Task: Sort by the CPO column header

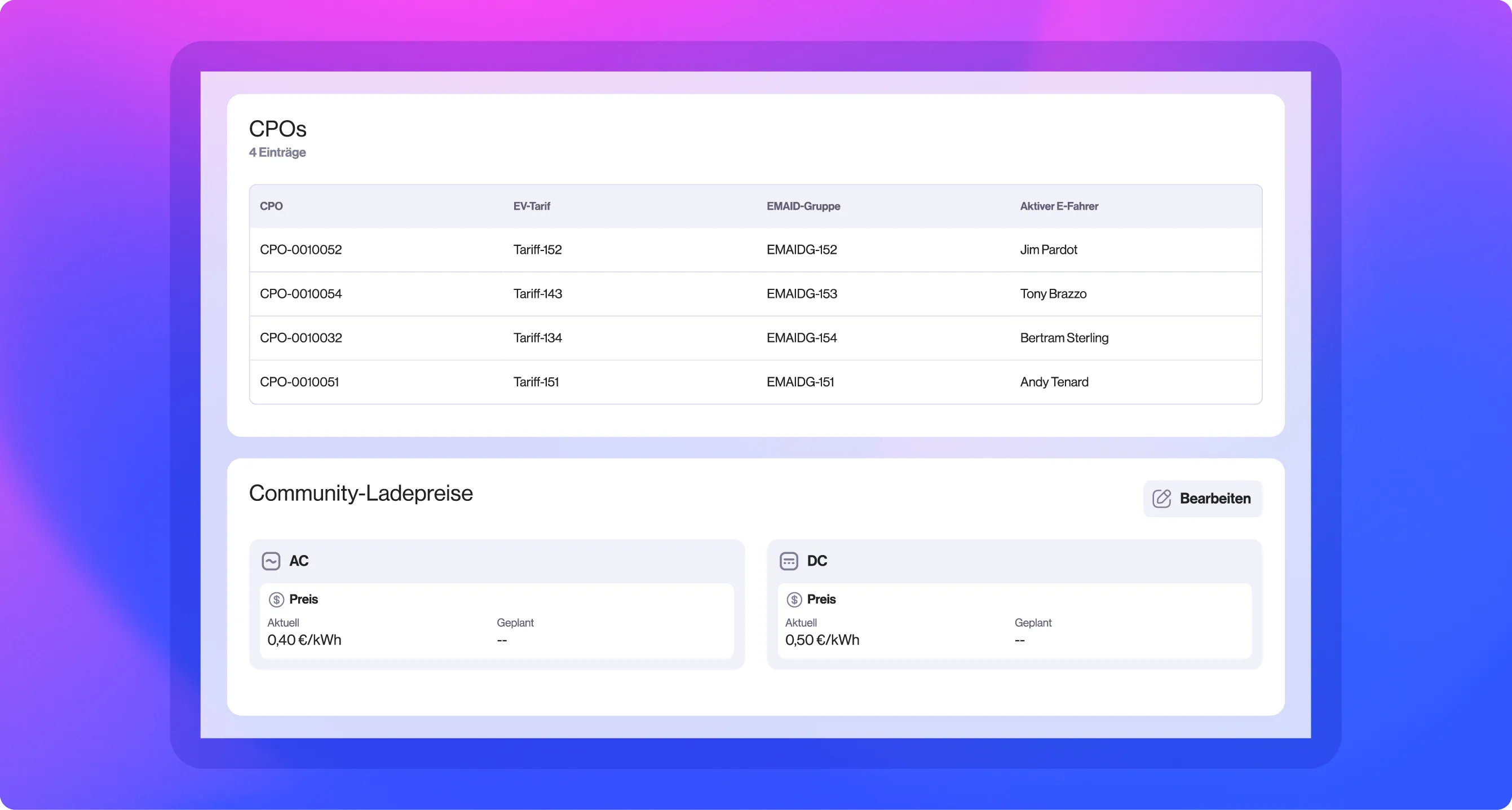Action: (x=271, y=206)
